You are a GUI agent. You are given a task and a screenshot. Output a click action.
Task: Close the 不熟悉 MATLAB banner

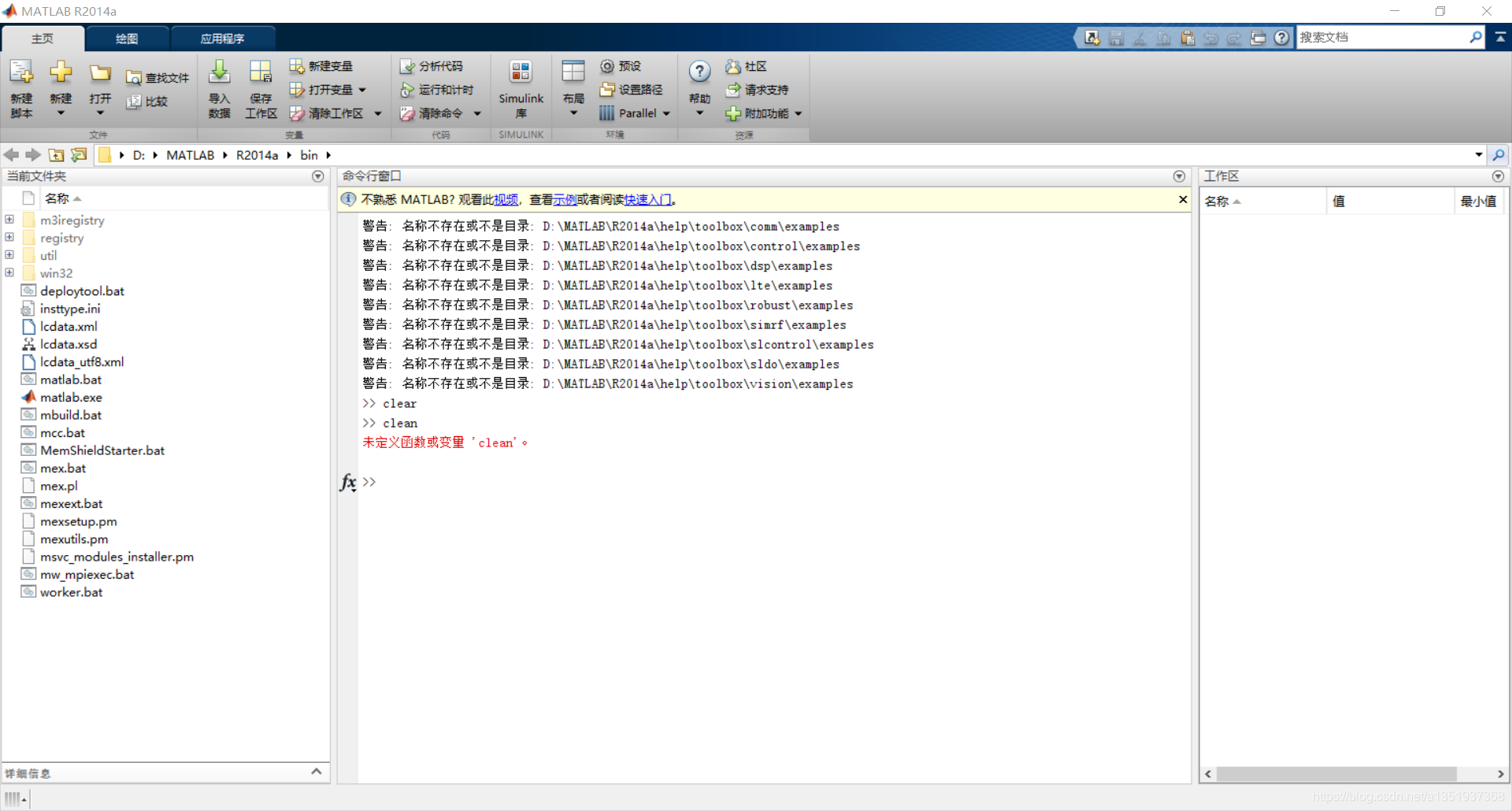tap(1183, 199)
